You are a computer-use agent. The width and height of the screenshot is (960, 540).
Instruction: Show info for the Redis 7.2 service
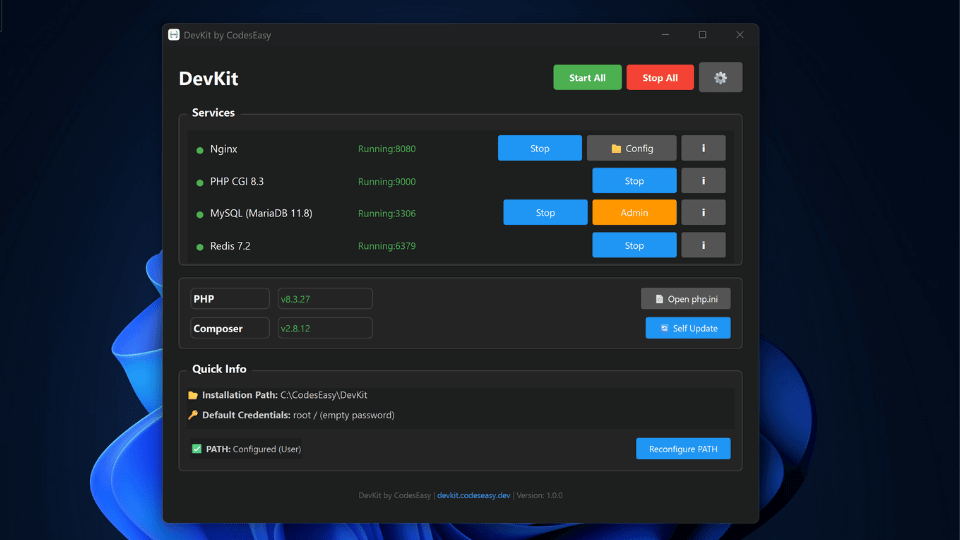pyautogui.click(x=703, y=245)
